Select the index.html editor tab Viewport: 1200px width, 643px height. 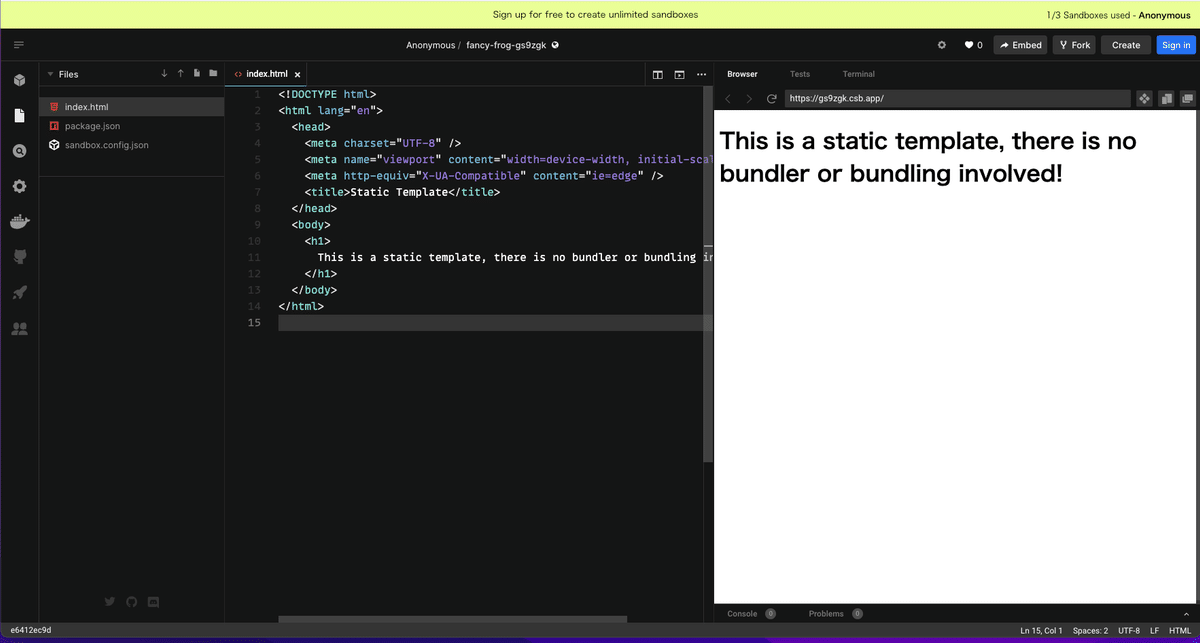point(266,74)
